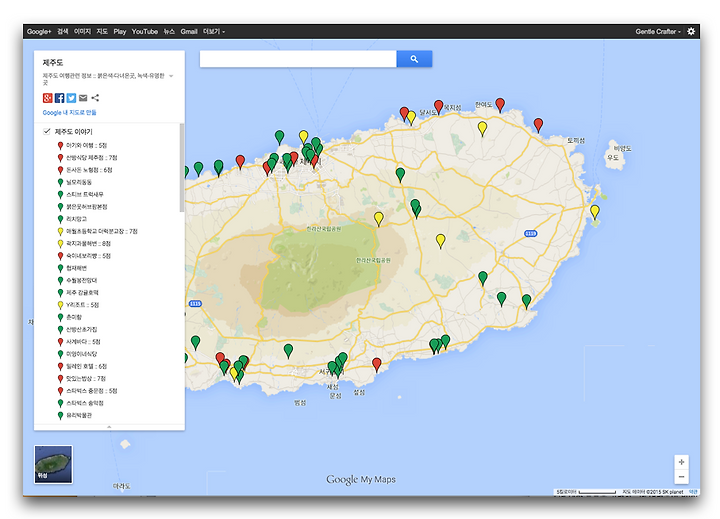Open the 더보기 dropdown in the top bar

[214, 31]
